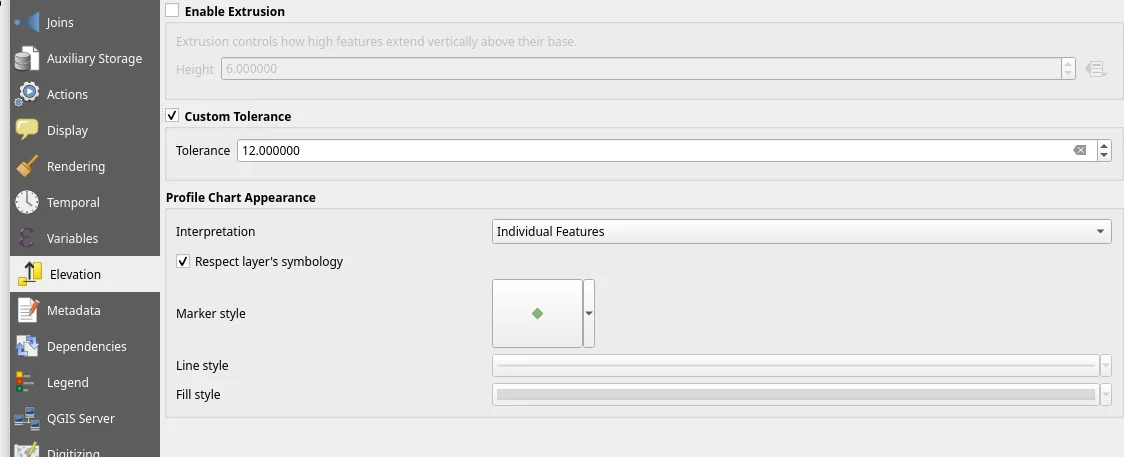Clear the Tolerance value with the X icon
The image size is (1124, 457).
[1080, 151]
